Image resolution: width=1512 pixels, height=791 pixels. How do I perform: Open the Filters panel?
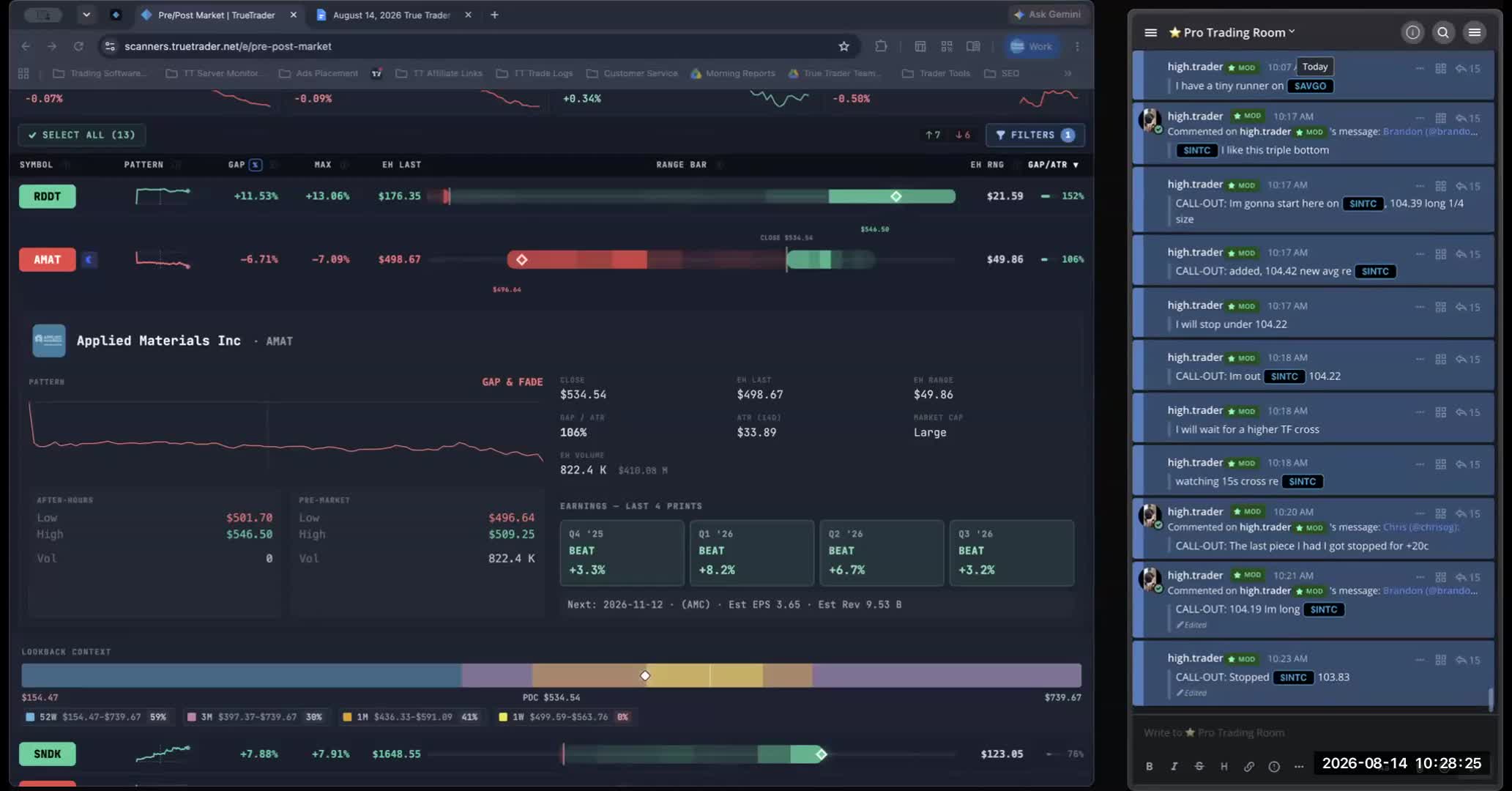click(1035, 135)
